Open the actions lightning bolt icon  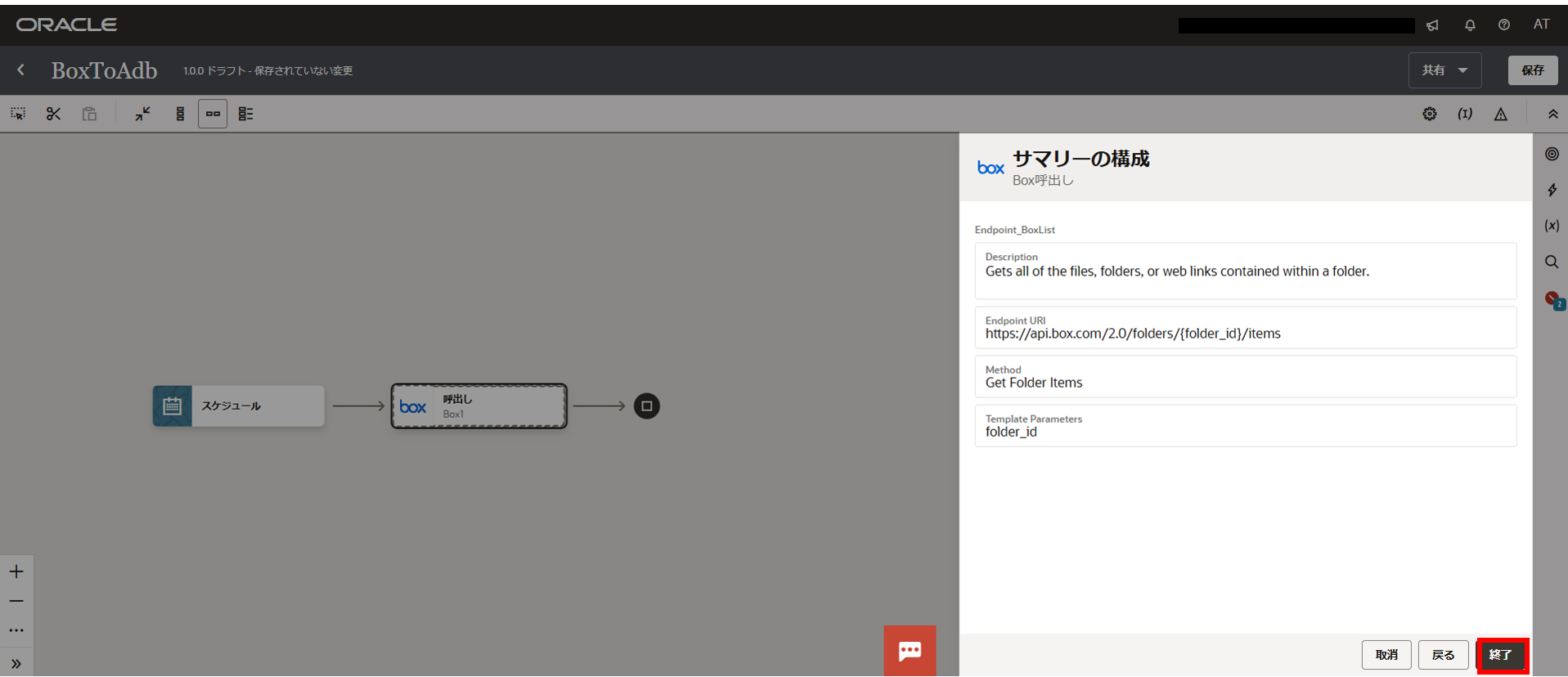click(x=1552, y=190)
